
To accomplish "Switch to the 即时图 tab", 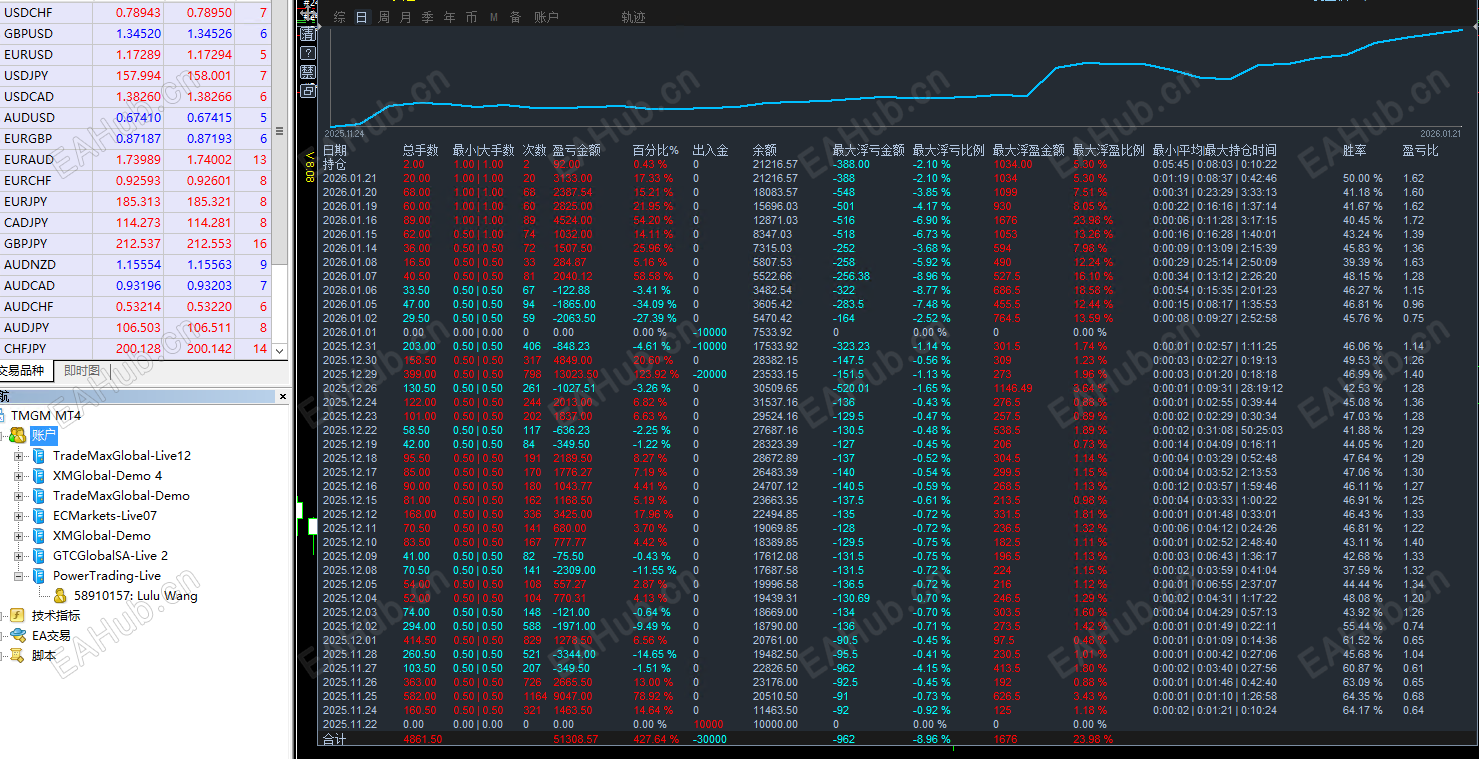I will click(80, 370).
